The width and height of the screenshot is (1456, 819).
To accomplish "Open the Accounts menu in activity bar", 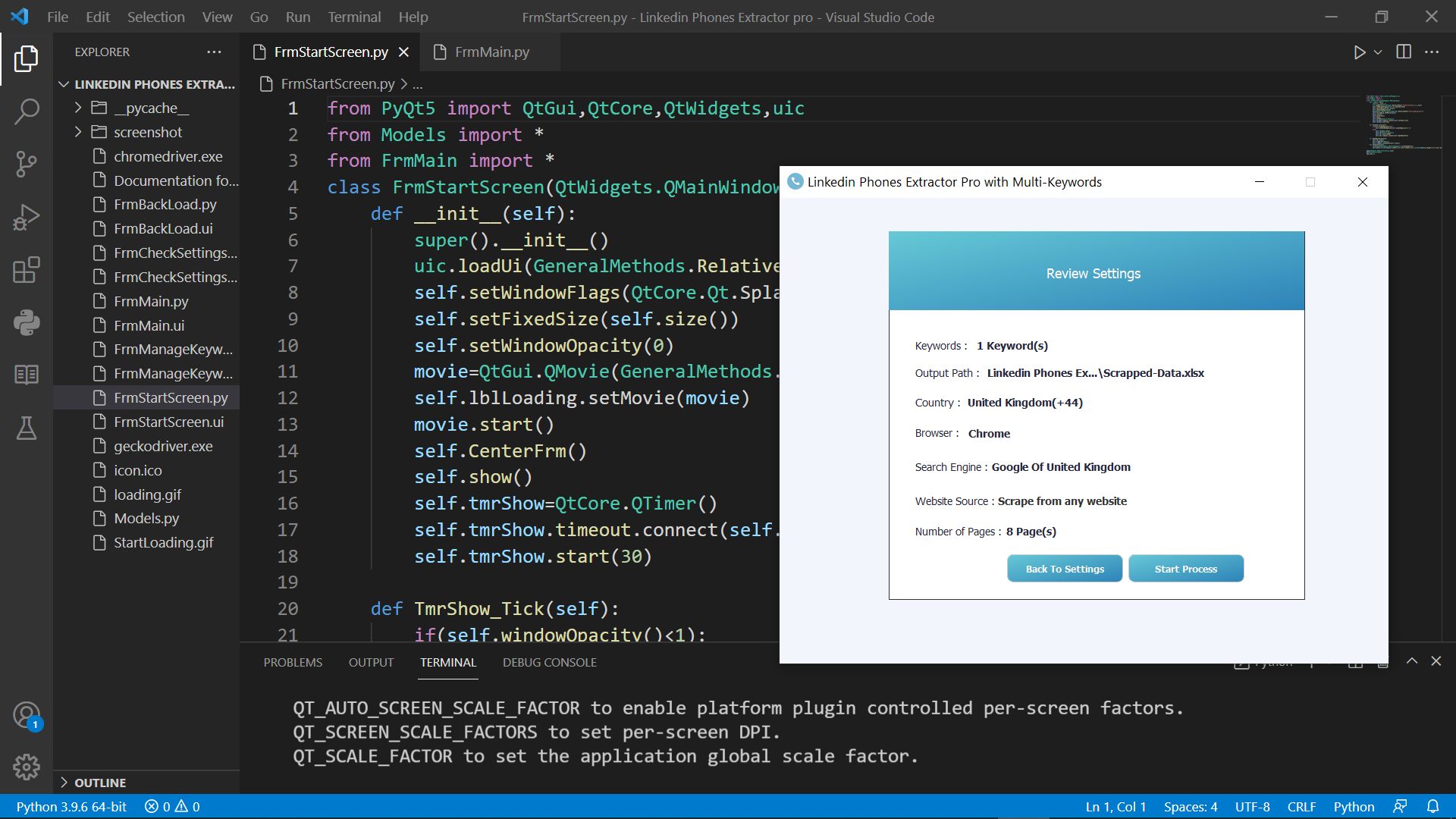I will click(27, 715).
